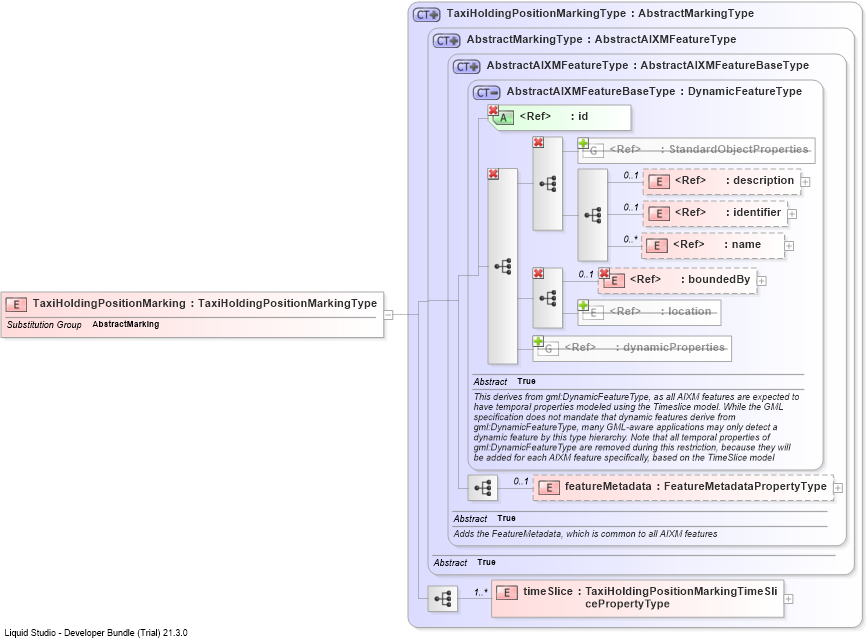Expand the boundedBy element

tap(762, 281)
